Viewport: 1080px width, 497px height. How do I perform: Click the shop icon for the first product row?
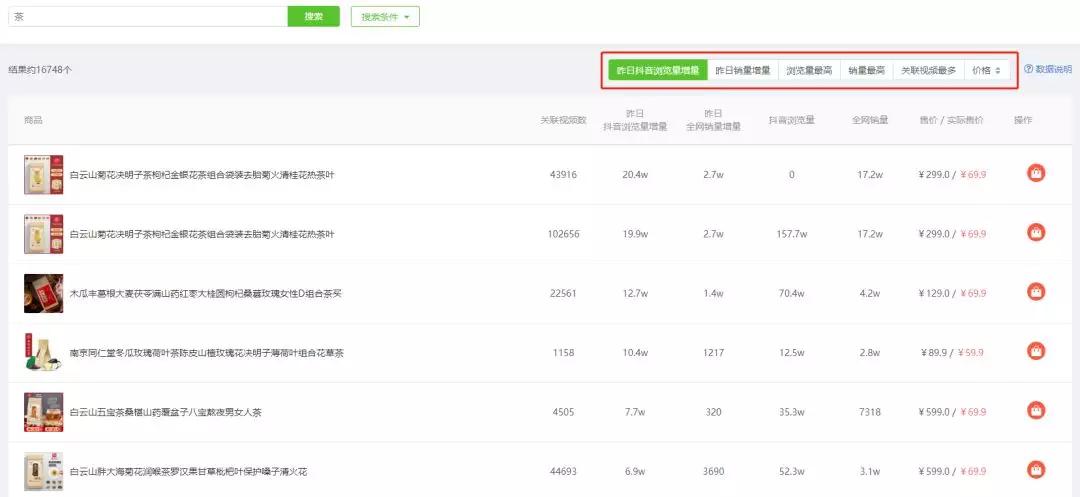click(1036, 173)
